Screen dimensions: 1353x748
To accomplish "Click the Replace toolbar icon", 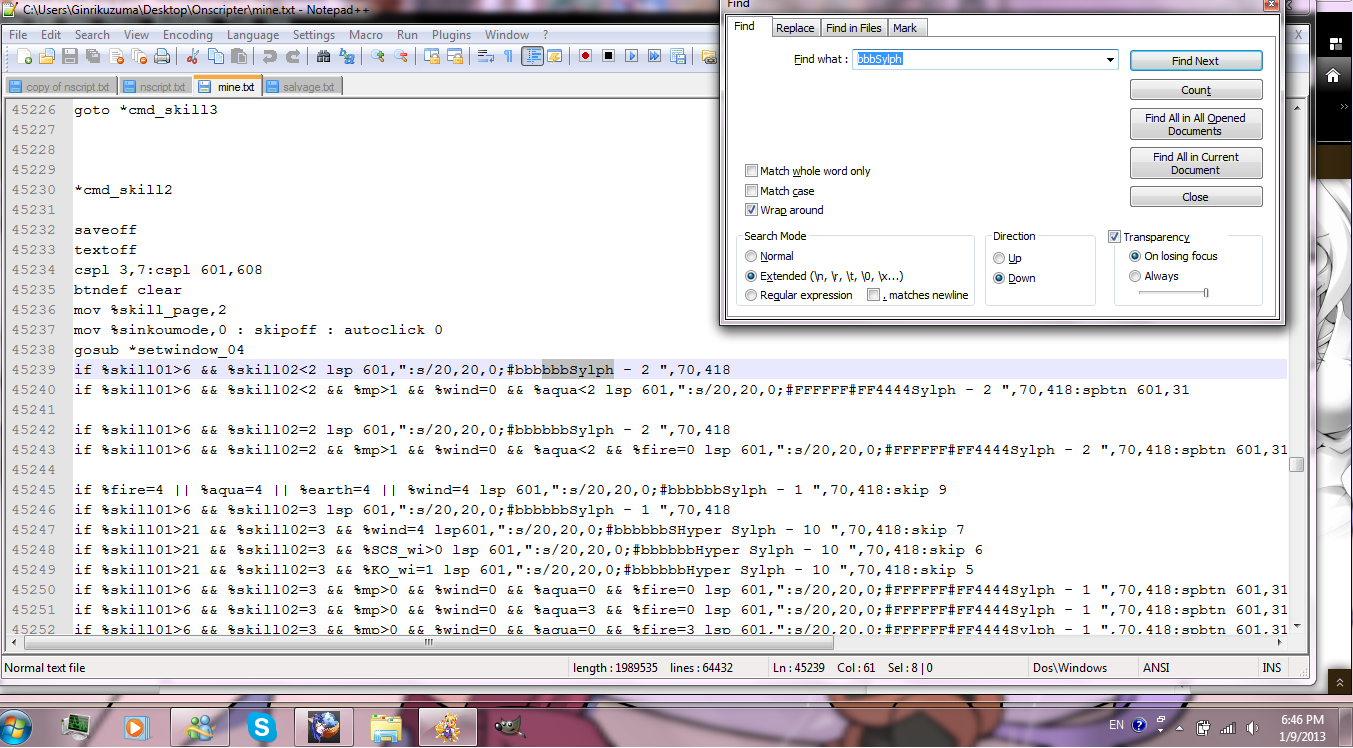I will click(x=347, y=57).
